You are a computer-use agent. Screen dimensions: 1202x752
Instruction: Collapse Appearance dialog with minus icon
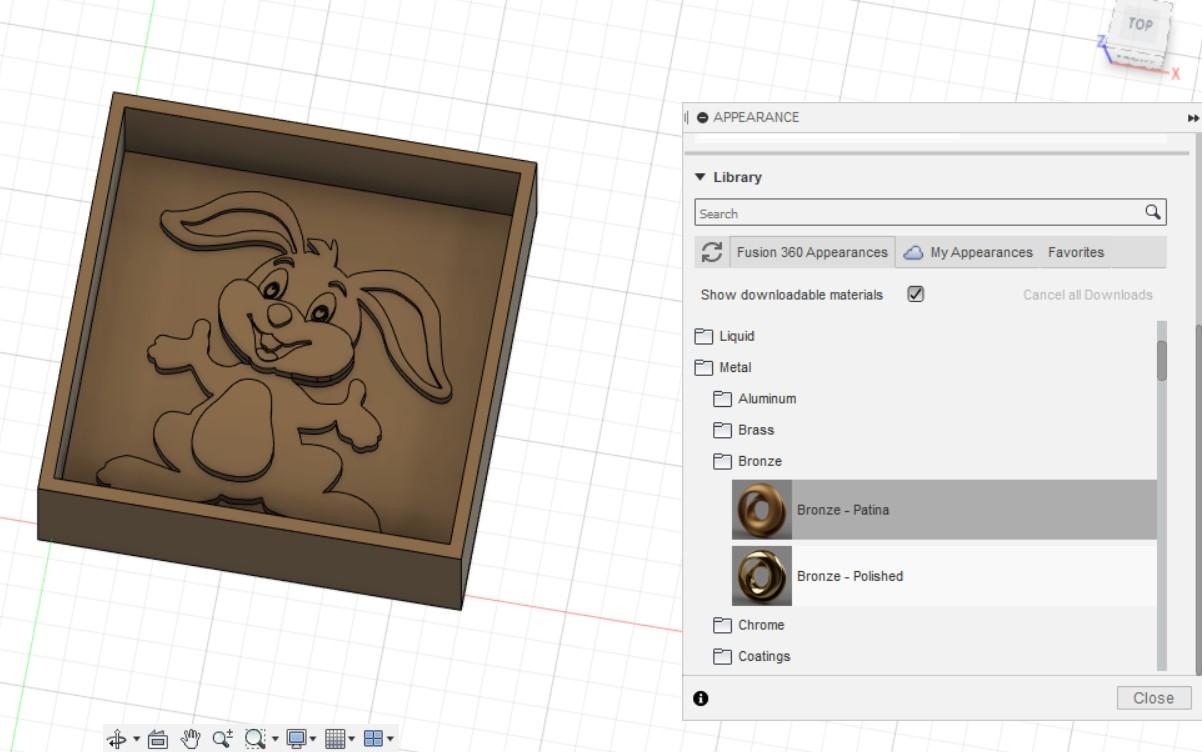click(x=703, y=117)
